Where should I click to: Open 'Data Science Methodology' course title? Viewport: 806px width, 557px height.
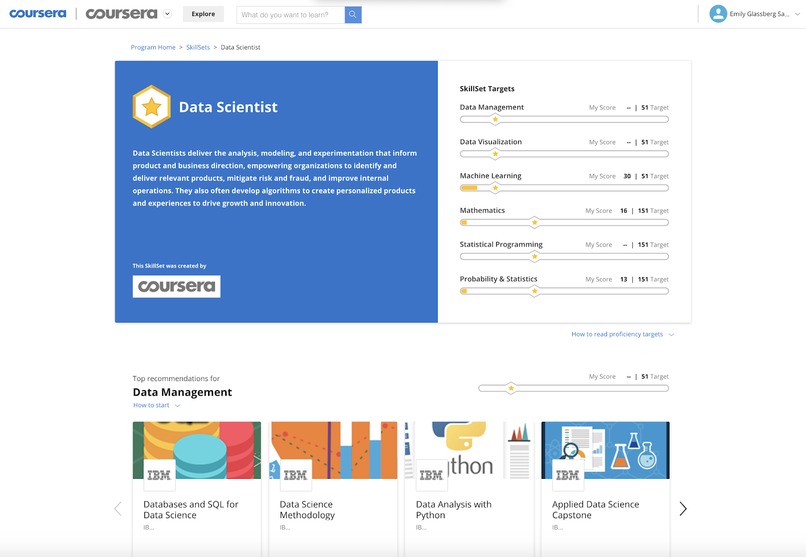(x=307, y=510)
